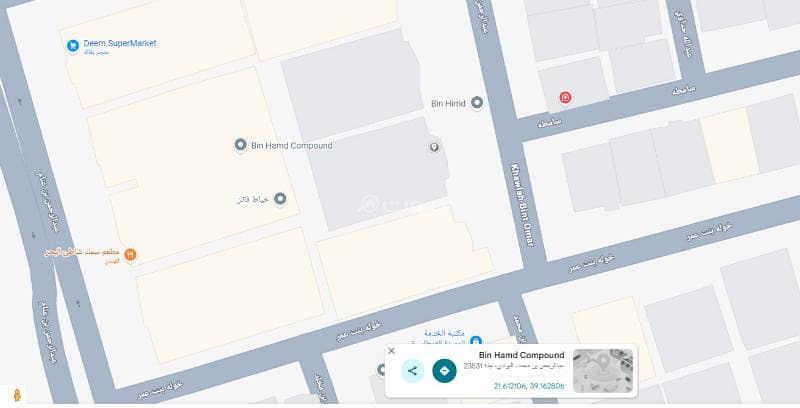Viewport: 800px width, 408px height.
Task: Click the half-hidden gray pin by info card
Action: coord(382,370)
